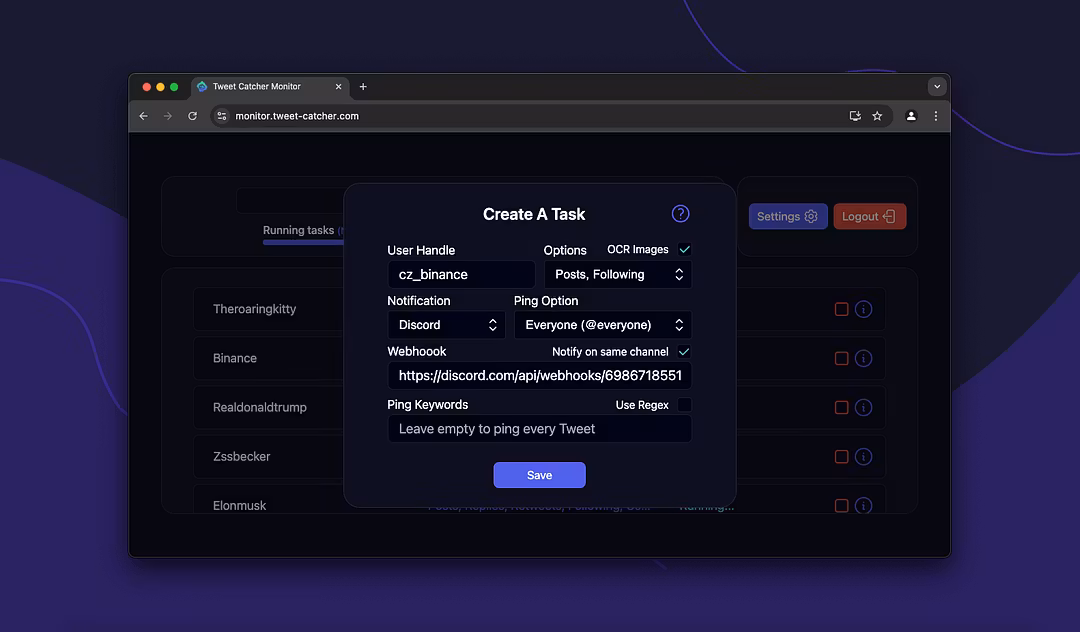Image resolution: width=1080 pixels, height=632 pixels.
Task: Open Settings
Action: point(788,216)
